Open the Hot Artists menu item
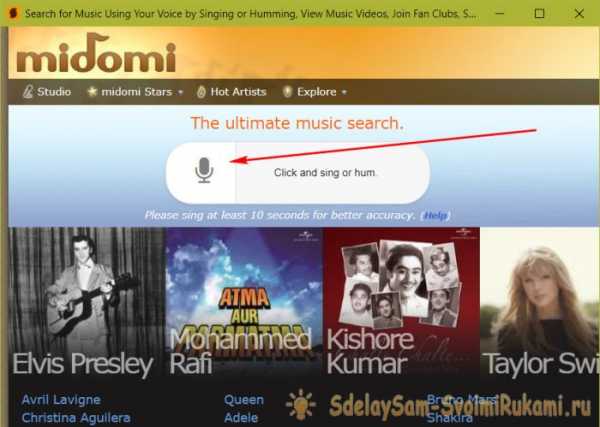This screenshot has width=600, height=427. pyautogui.click(x=238, y=92)
